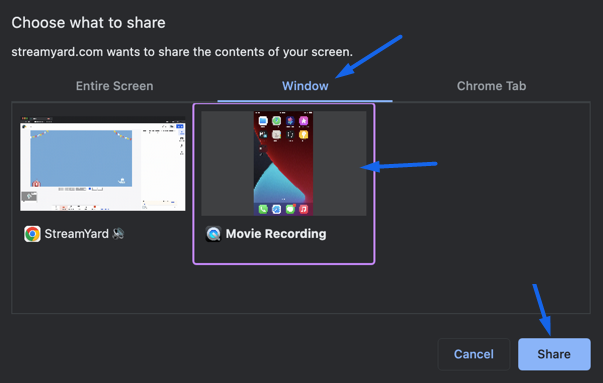This screenshot has height=383, width=603.
Task: Click the Cancel button
Action: click(474, 354)
